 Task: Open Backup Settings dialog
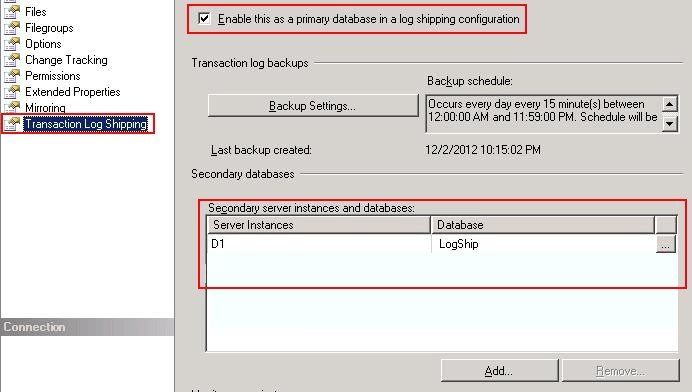tap(313, 106)
